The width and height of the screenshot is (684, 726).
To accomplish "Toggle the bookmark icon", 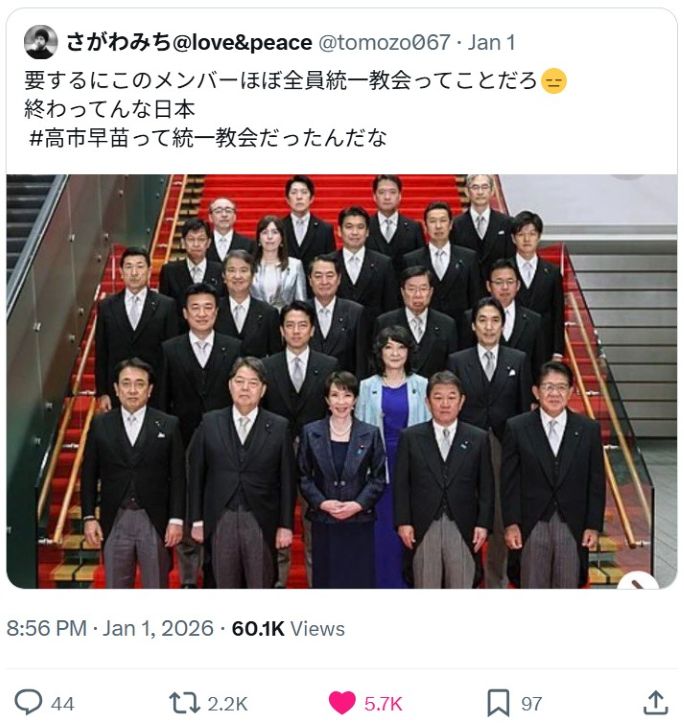I will (x=498, y=703).
